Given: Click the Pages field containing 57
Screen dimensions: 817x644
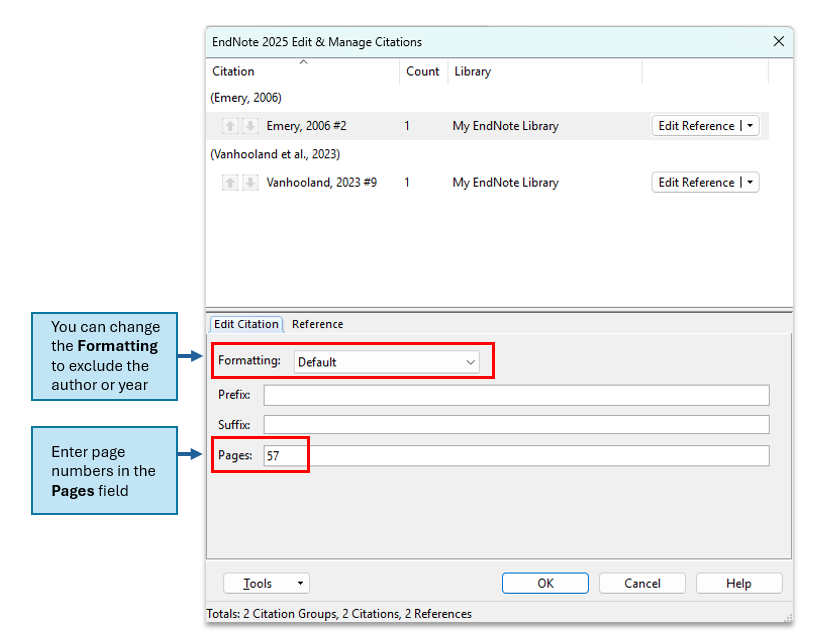Looking at the screenshot, I should point(516,456).
